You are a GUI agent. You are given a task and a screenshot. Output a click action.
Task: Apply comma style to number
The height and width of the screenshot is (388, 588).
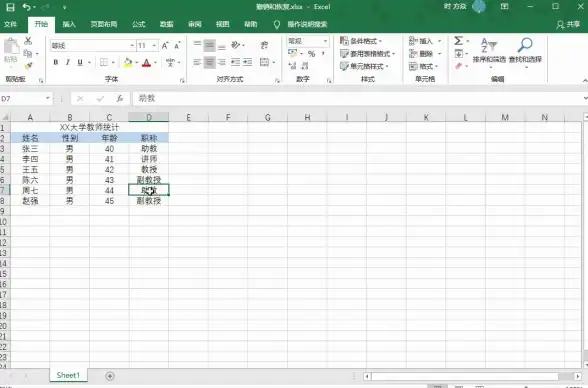coord(323,54)
